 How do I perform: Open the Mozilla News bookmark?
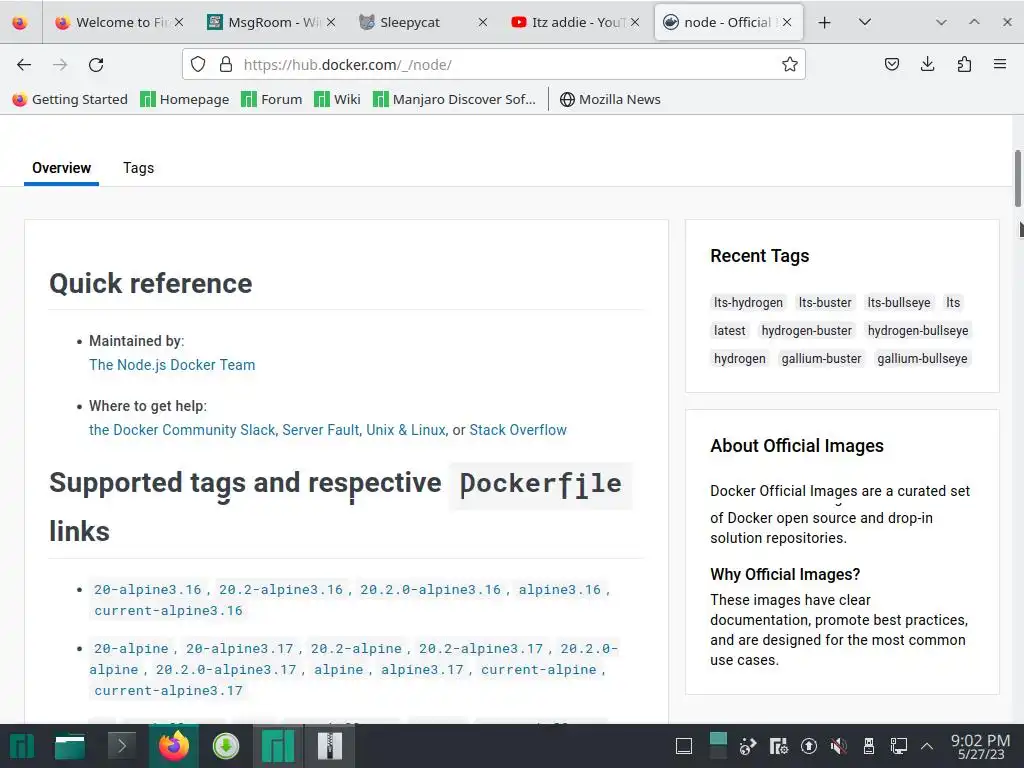click(x=611, y=99)
